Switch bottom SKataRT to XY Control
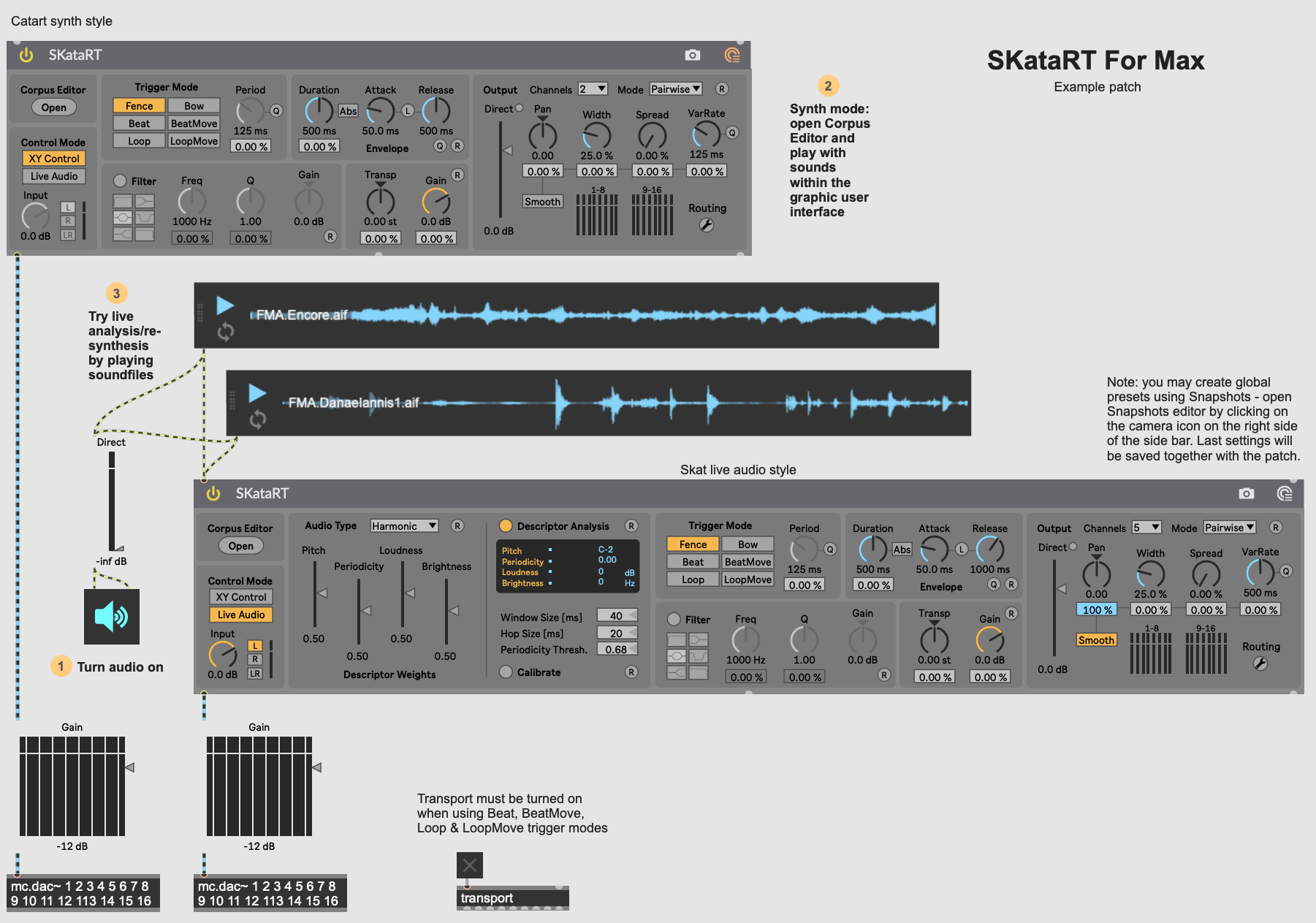The height and width of the screenshot is (923, 1316). [x=241, y=597]
